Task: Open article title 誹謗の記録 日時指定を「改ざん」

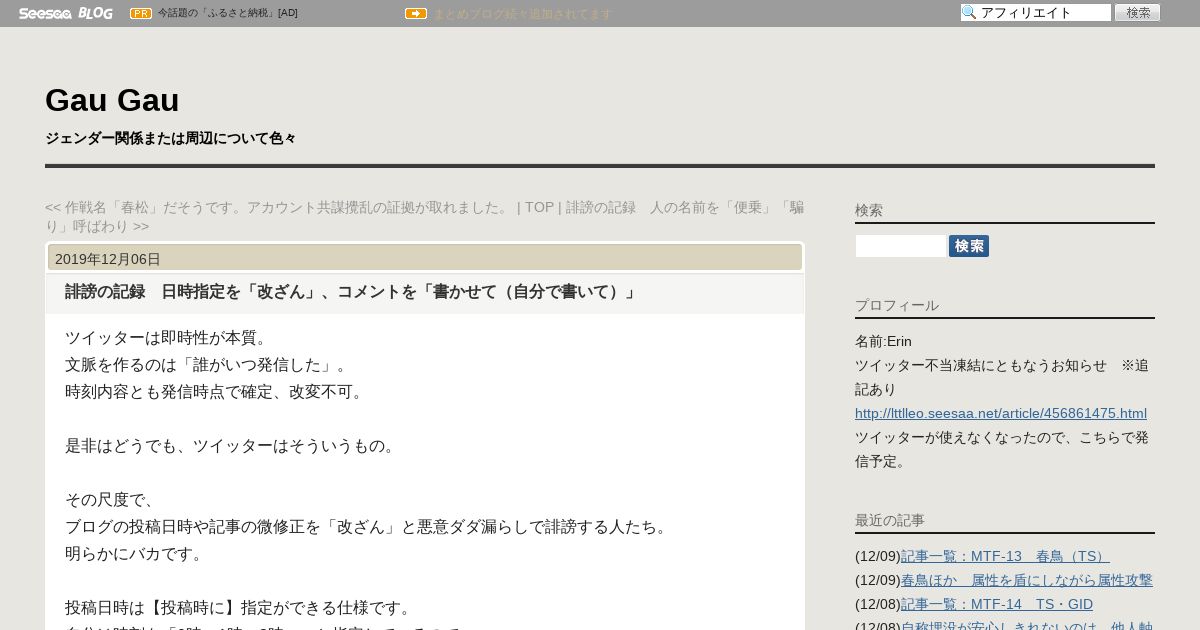Action: (x=351, y=292)
